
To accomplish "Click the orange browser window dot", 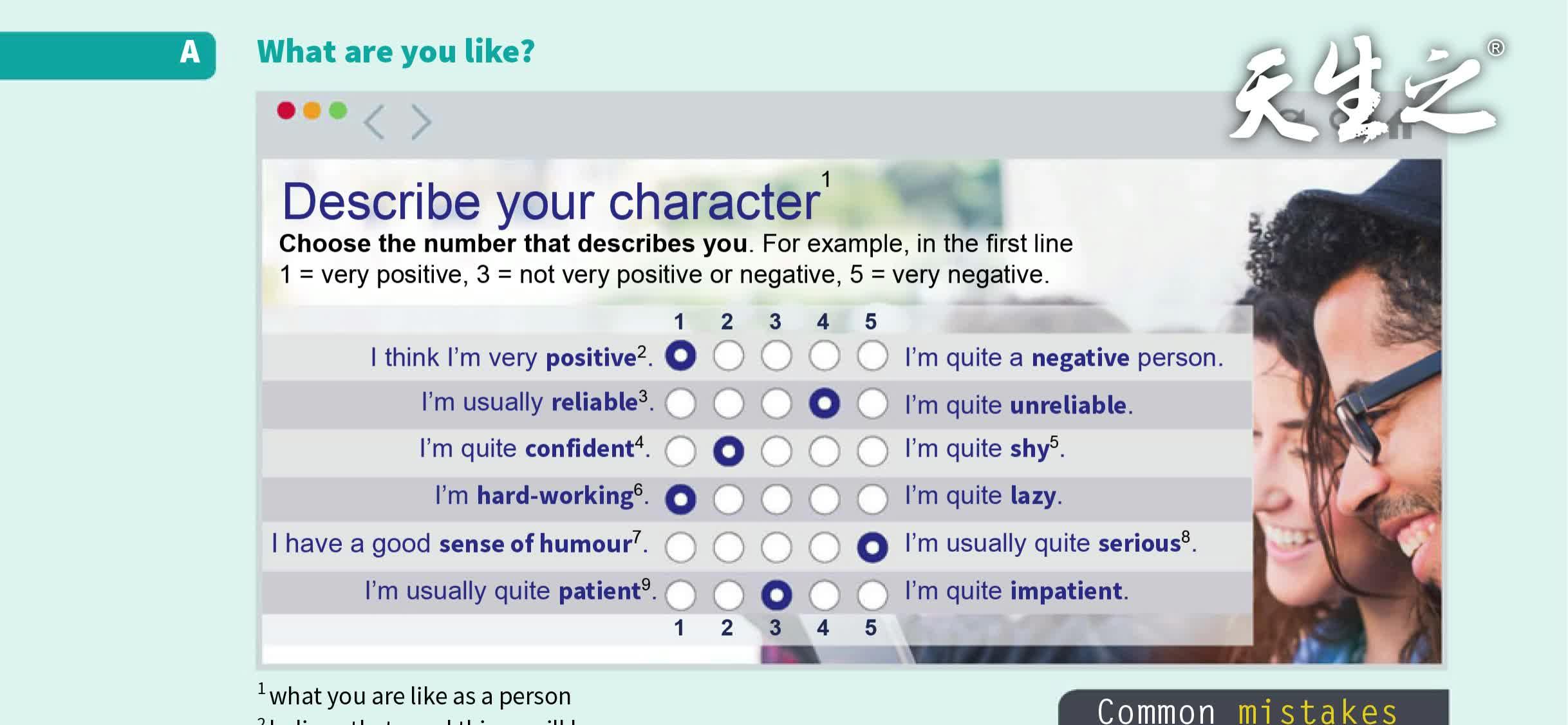I will point(312,111).
